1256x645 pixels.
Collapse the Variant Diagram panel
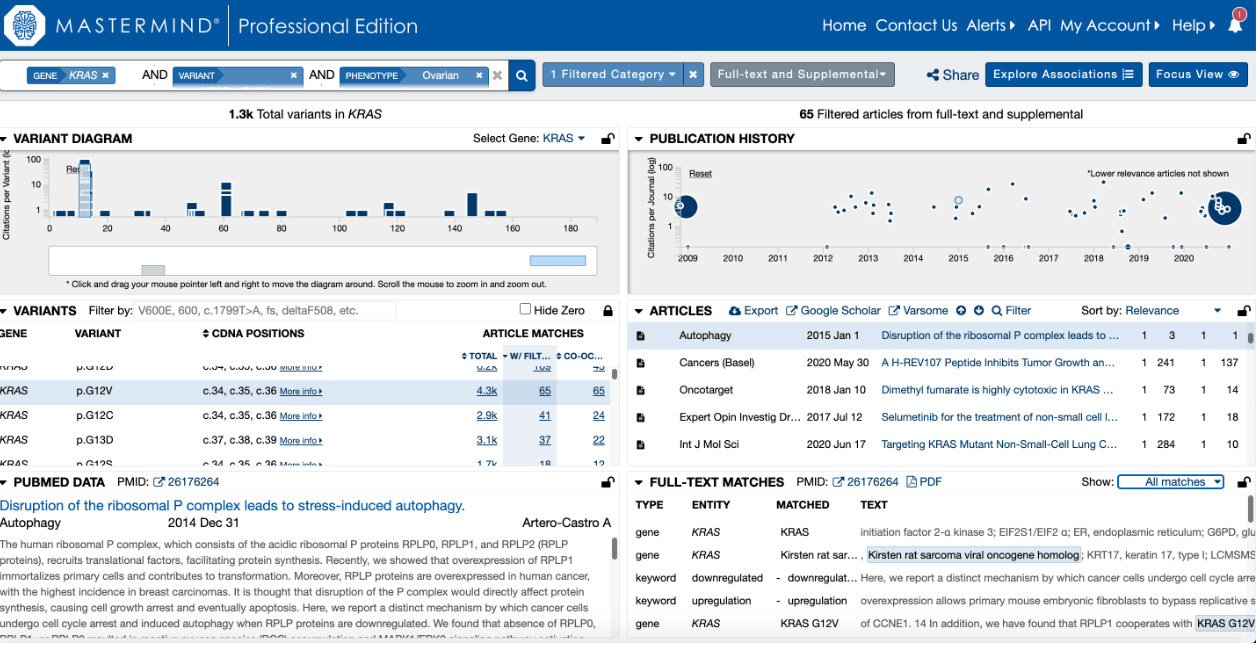coord(5,139)
